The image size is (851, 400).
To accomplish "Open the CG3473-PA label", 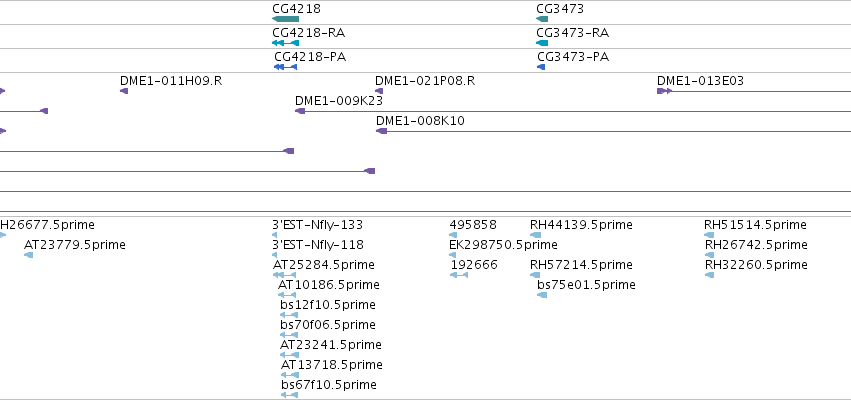I will (573, 56).
